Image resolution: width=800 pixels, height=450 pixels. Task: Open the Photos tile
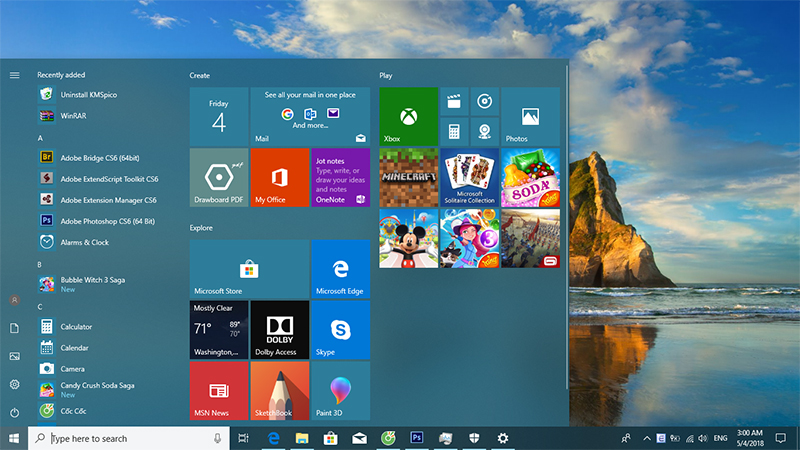(x=530, y=116)
